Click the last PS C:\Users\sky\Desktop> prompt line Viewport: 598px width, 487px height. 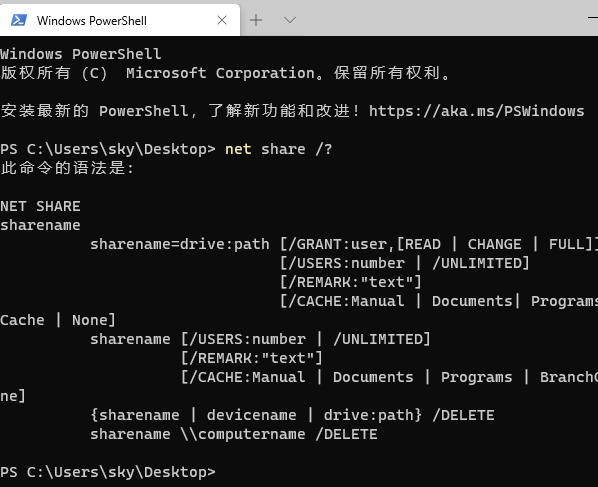(108, 472)
